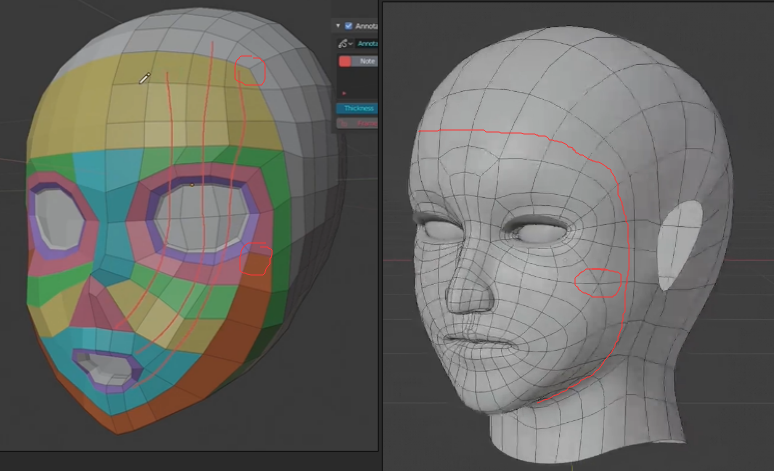This screenshot has width=774, height=471.
Task: Click the blue Thickness slider
Action: [356, 108]
